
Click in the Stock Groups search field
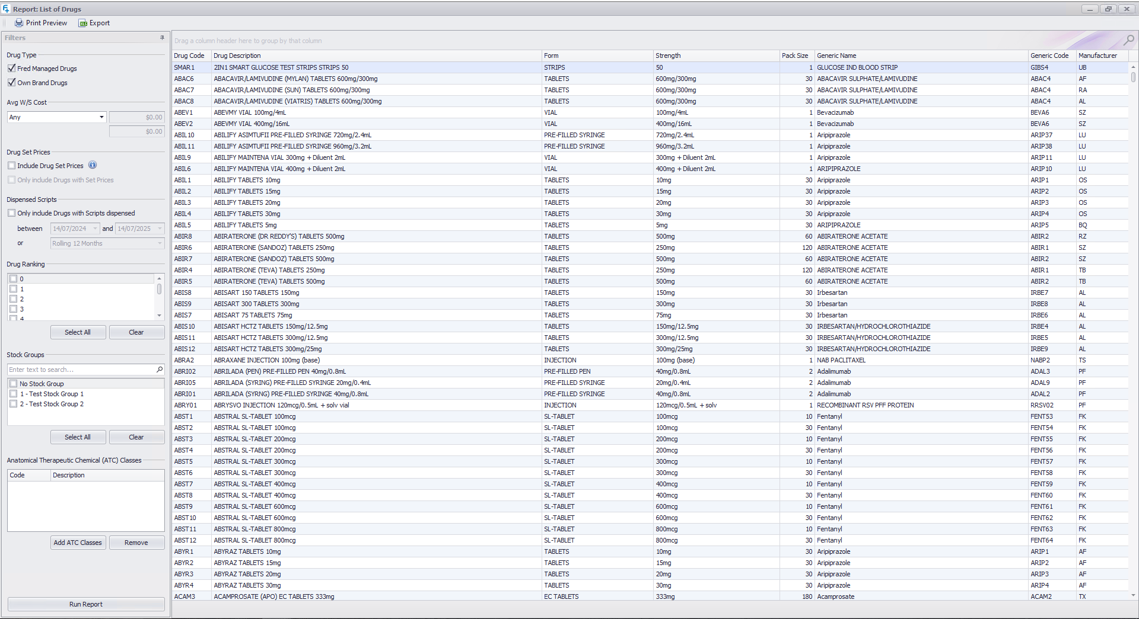click(x=81, y=370)
